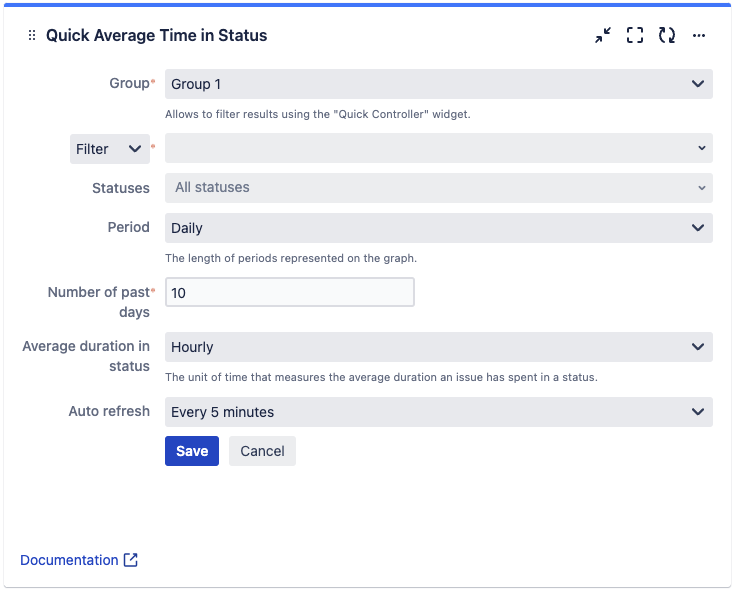Screen dimensions: 736x592
Task: Expand the All statuses dropdown
Action: click(x=438, y=187)
